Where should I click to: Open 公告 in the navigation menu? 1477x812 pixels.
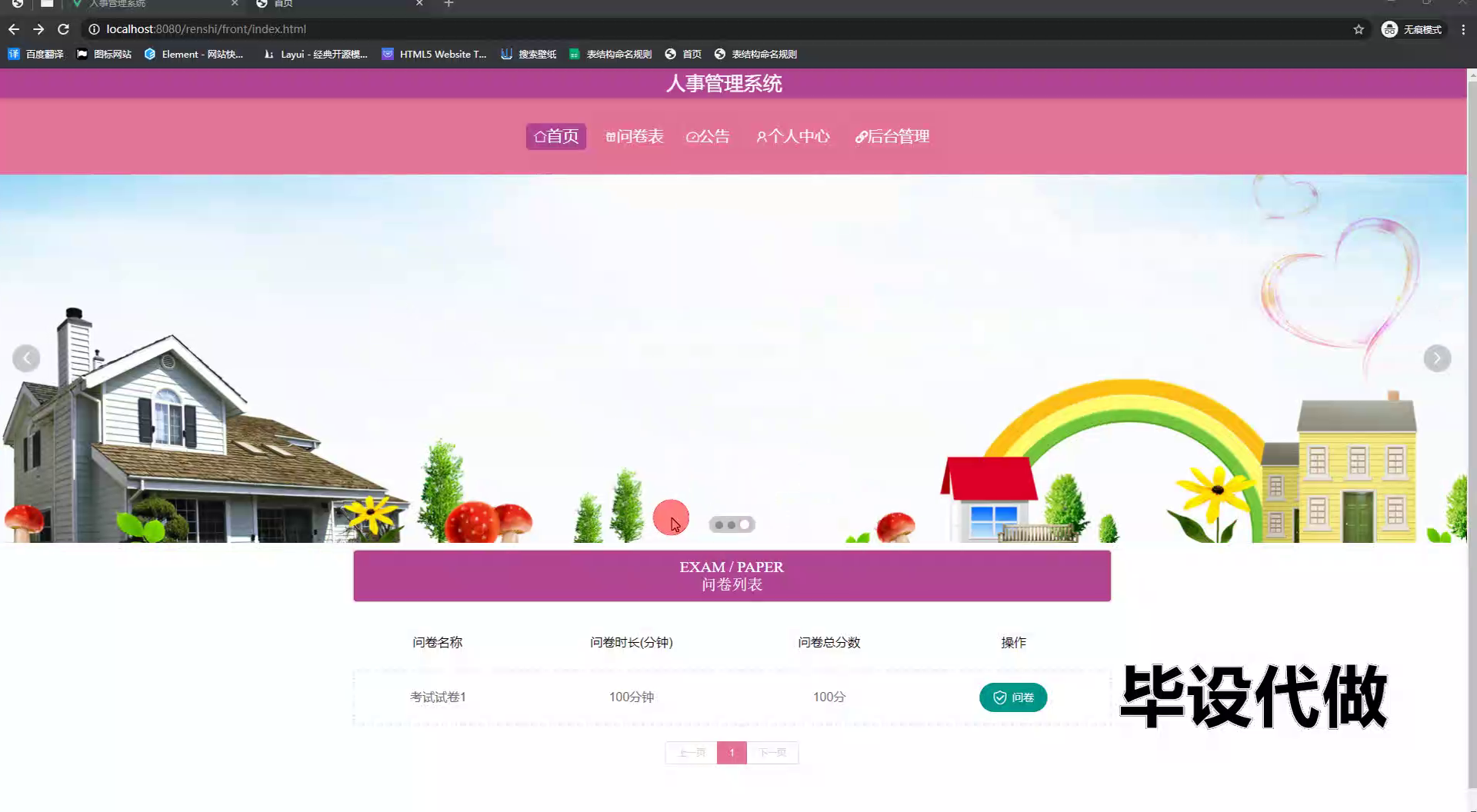[708, 136]
